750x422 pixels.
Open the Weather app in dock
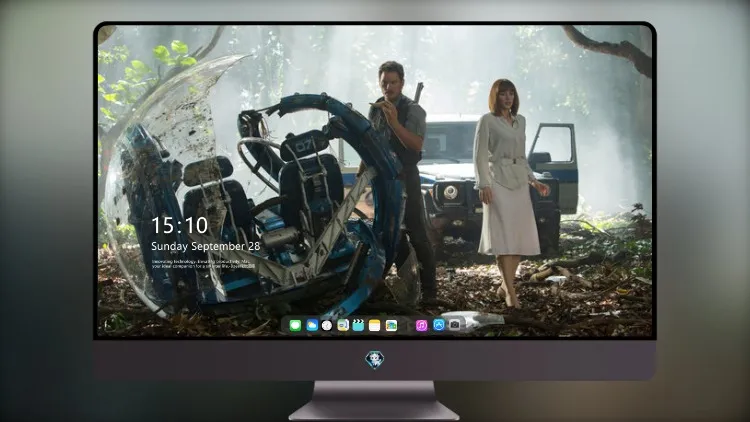[x=312, y=326]
